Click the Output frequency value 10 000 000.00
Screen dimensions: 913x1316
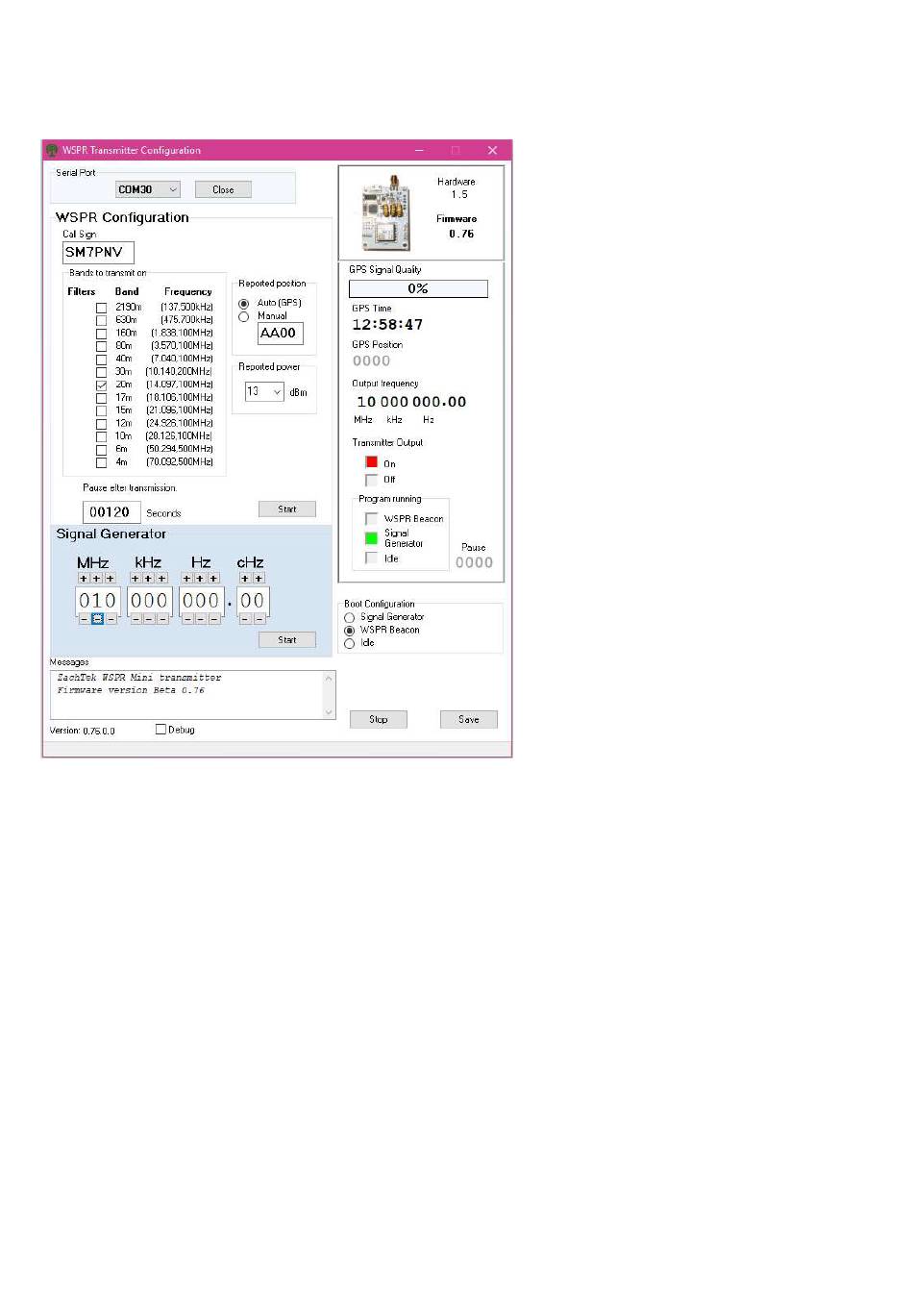point(411,402)
